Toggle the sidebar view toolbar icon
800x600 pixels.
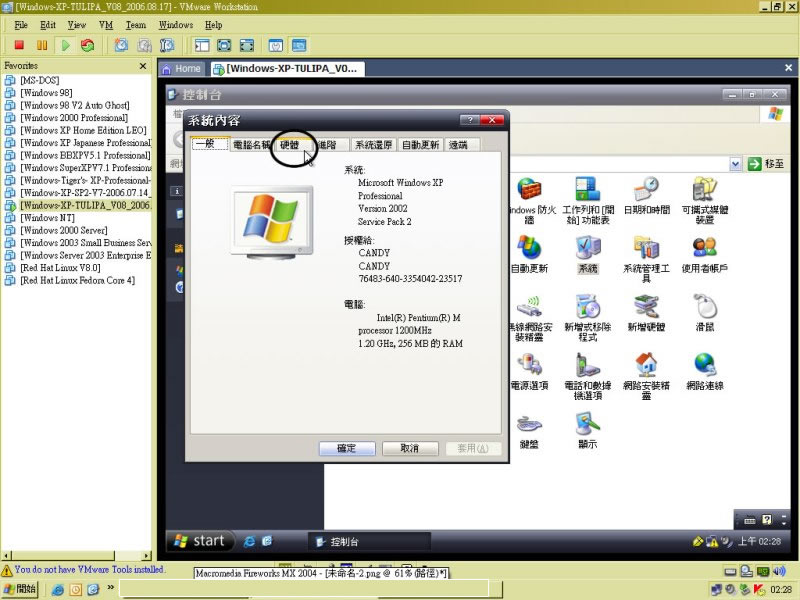pyautogui.click(x=202, y=45)
